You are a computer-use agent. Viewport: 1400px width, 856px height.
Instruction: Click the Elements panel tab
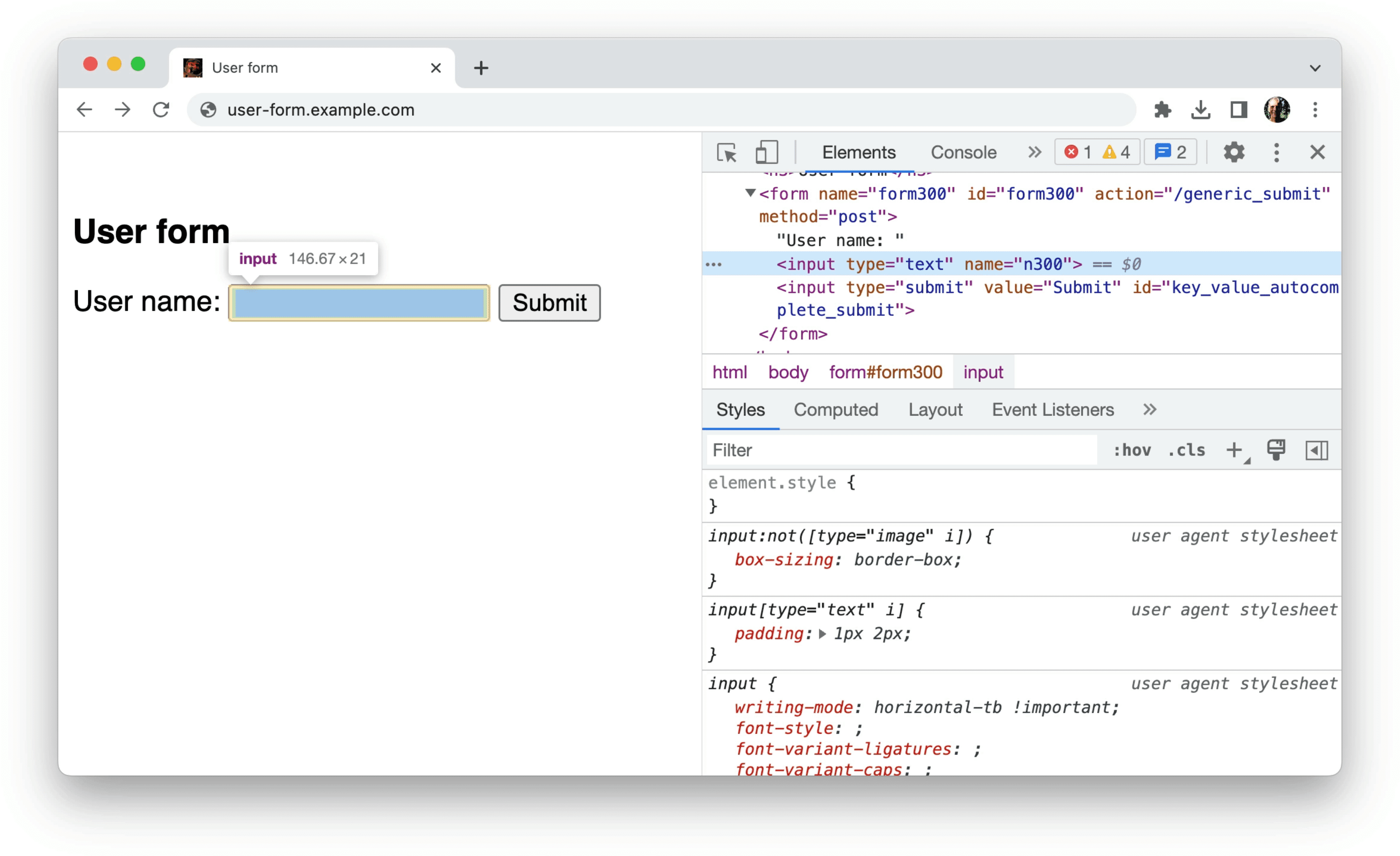pyautogui.click(x=858, y=152)
